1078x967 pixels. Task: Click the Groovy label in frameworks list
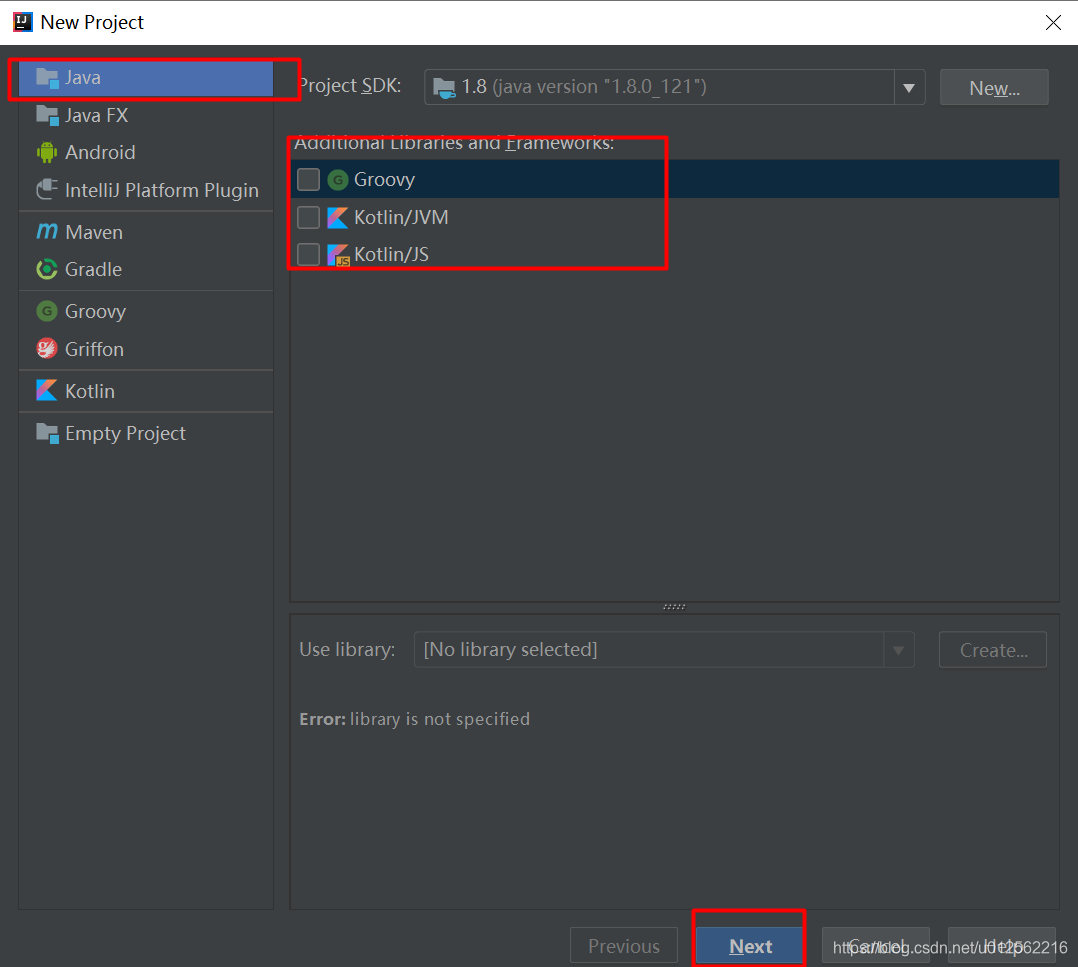384,179
